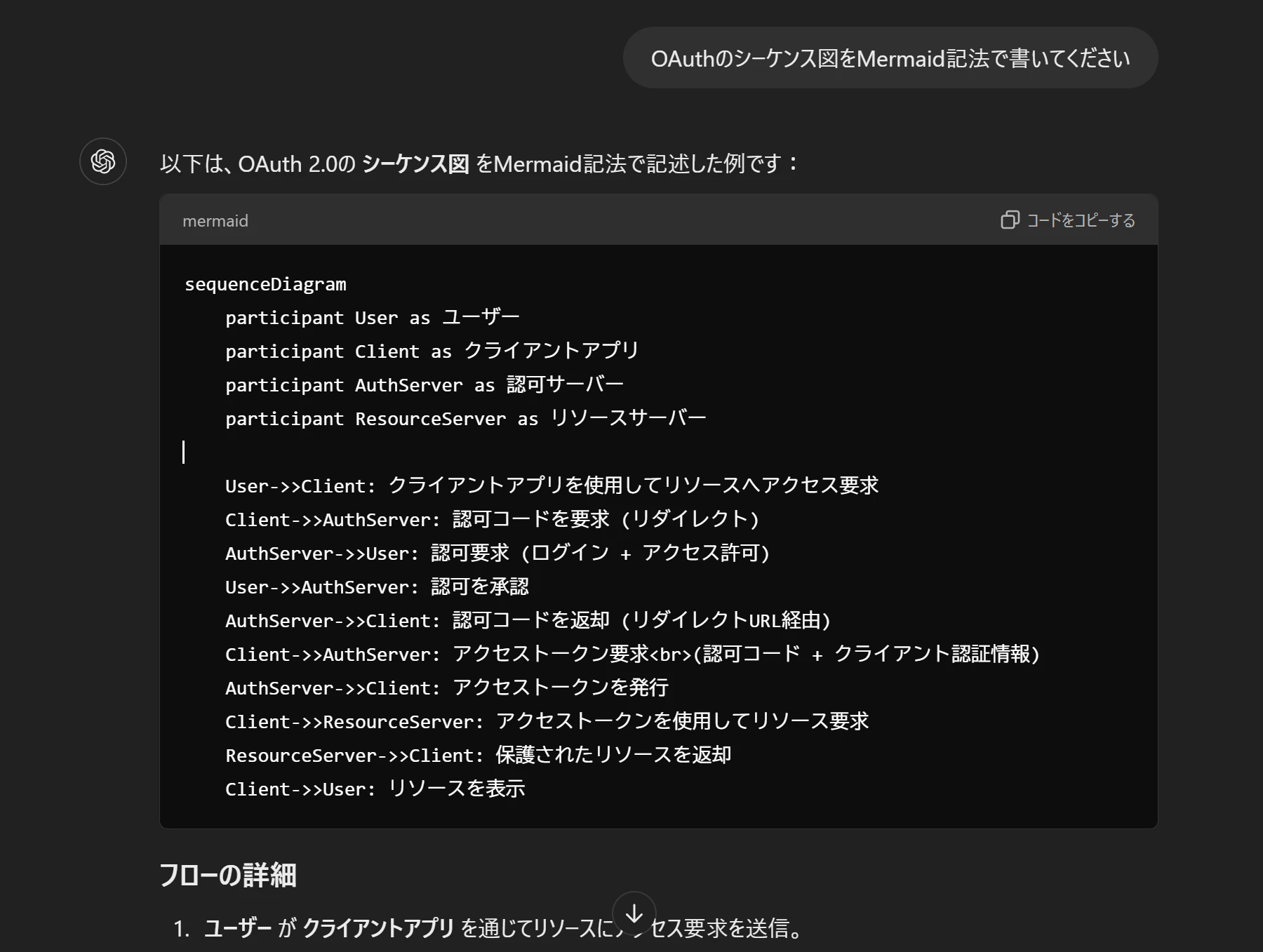The height and width of the screenshot is (952, 1263).
Task: Click the コードをコピーする button label
Action: pos(1081,220)
